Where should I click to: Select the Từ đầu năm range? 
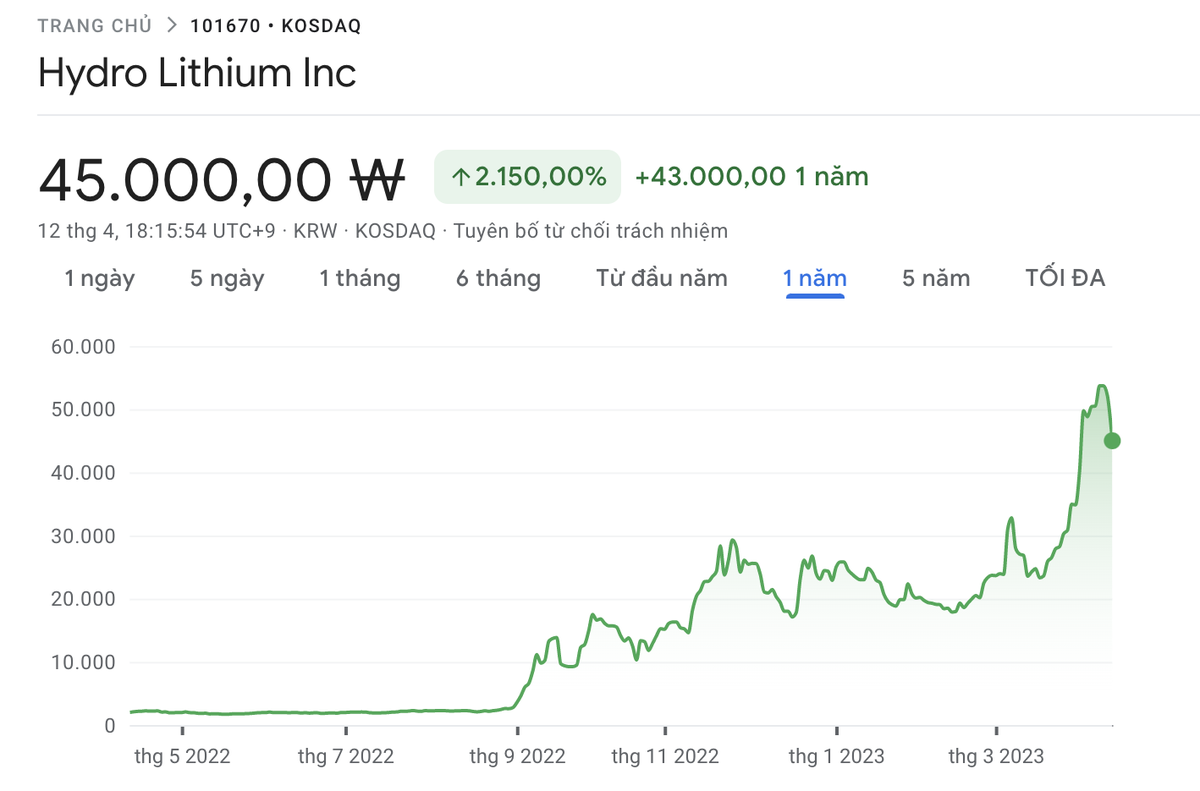tap(661, 278)
